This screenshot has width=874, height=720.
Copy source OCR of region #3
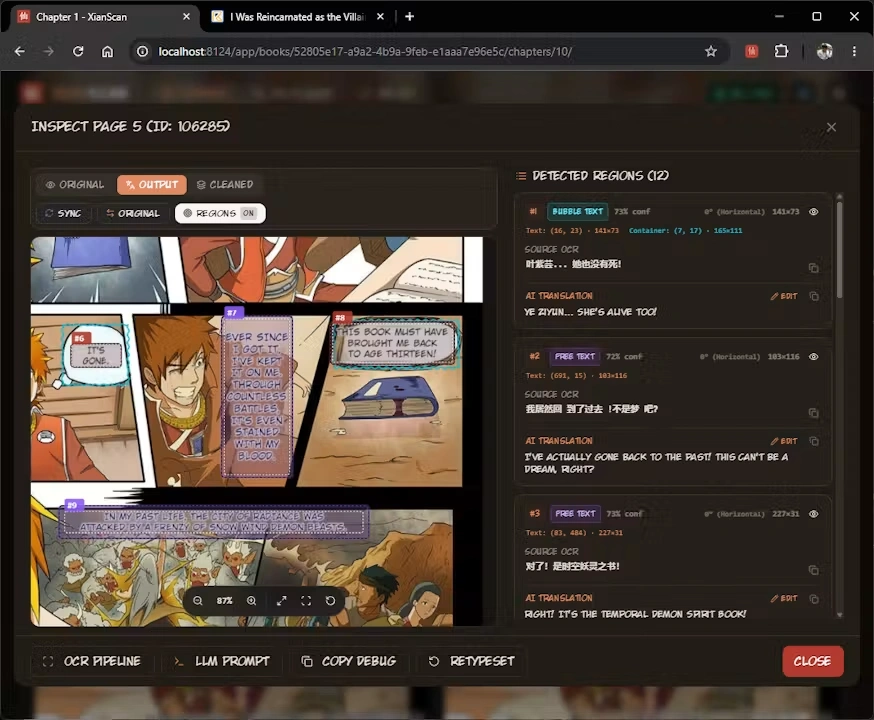[x=814, y=570]
